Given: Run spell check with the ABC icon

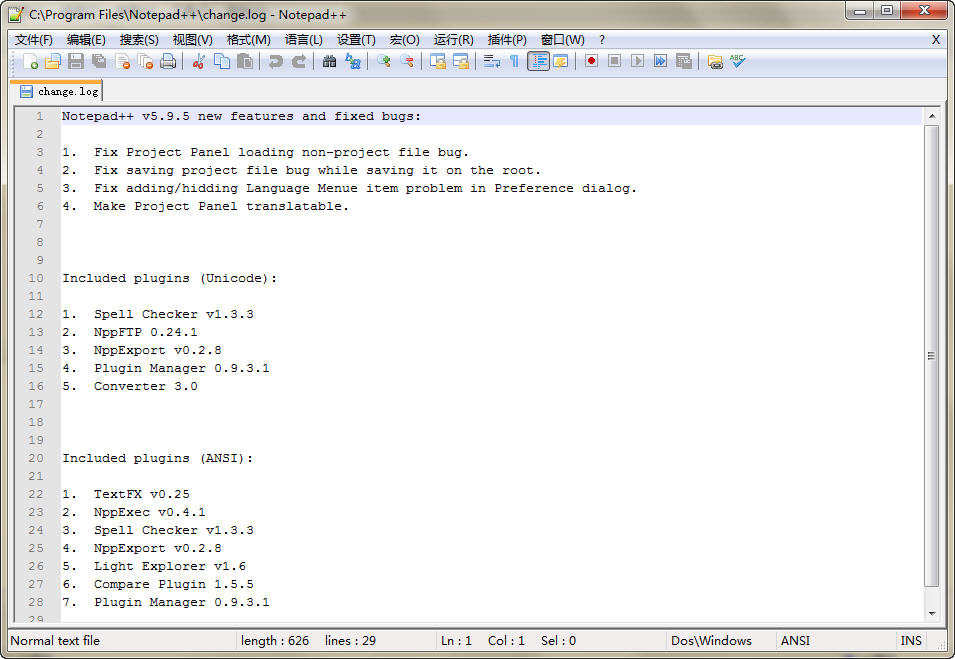Looking at the screenshot, I should [738, 62].
